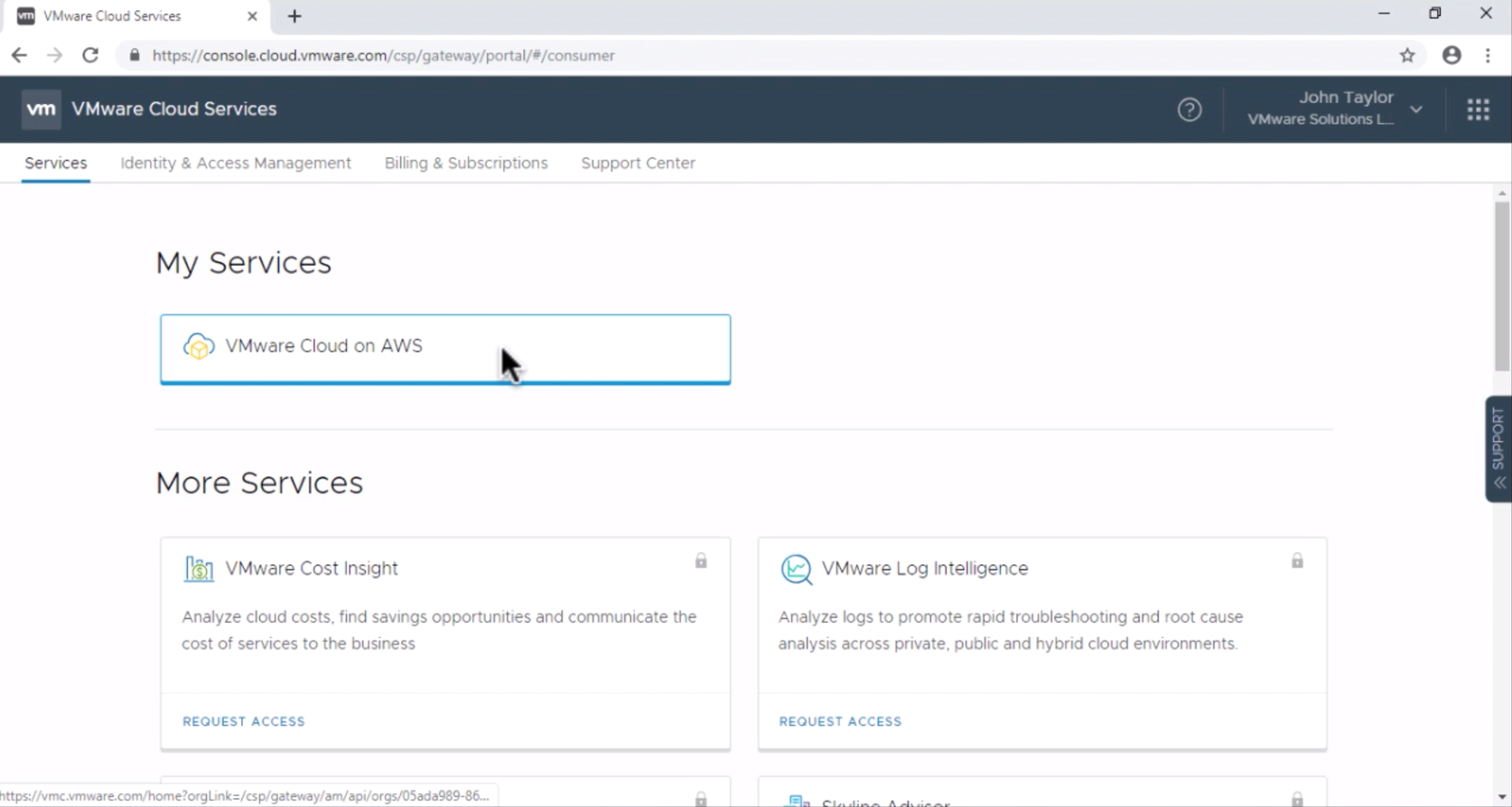1512x807 pixels.
Task: Click the Cost Insight description text
Action: 439,630
